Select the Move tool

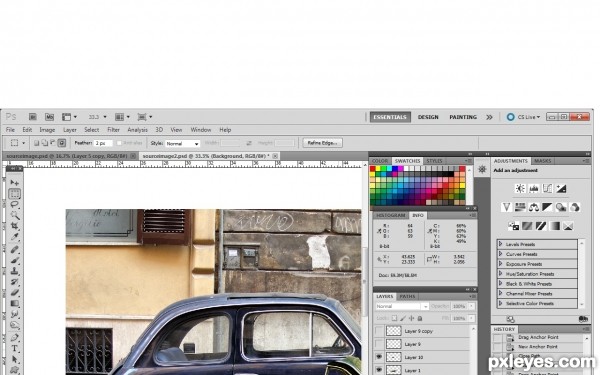tap(15, 183)
